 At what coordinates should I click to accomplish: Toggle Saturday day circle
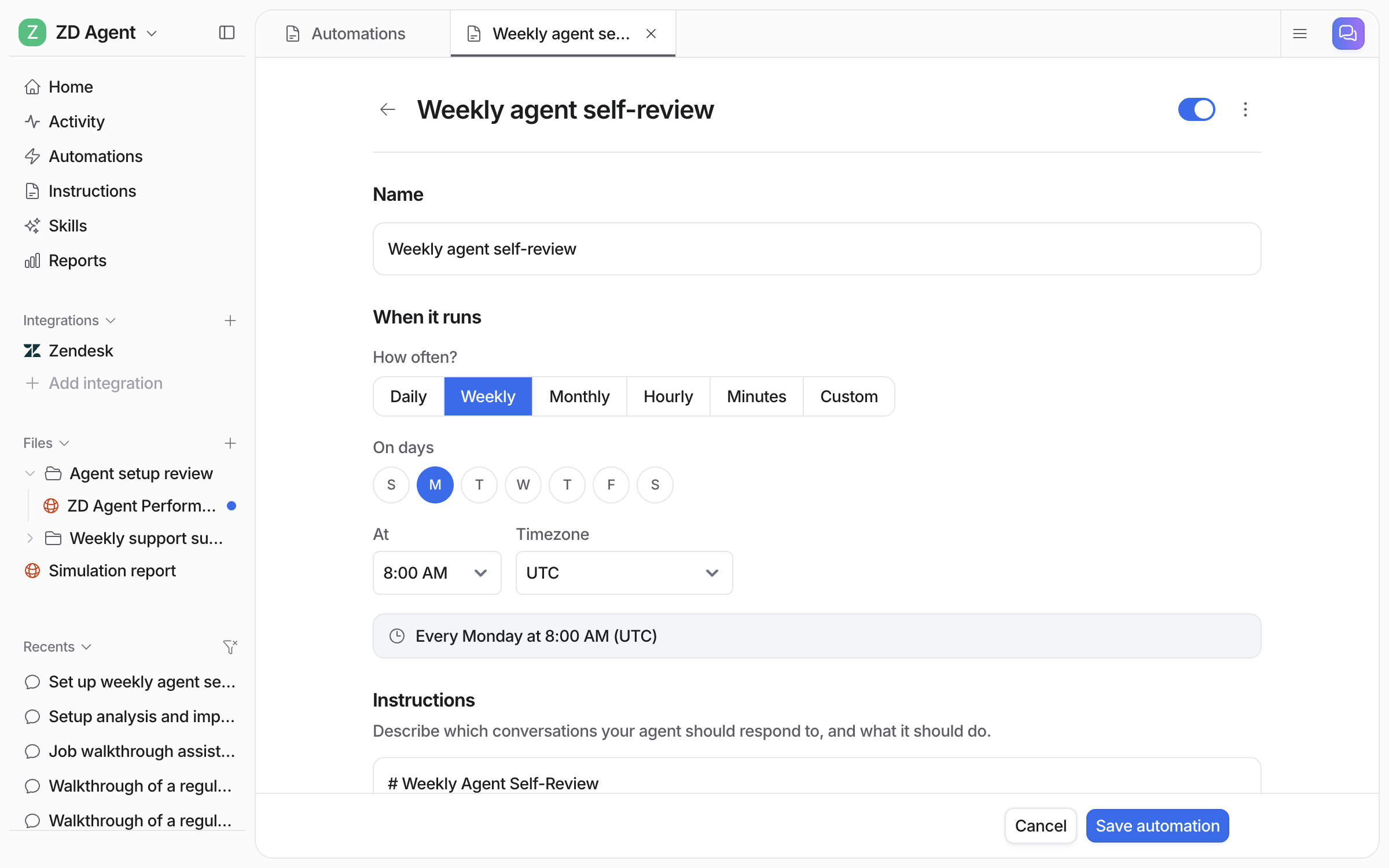click(655, 485)
